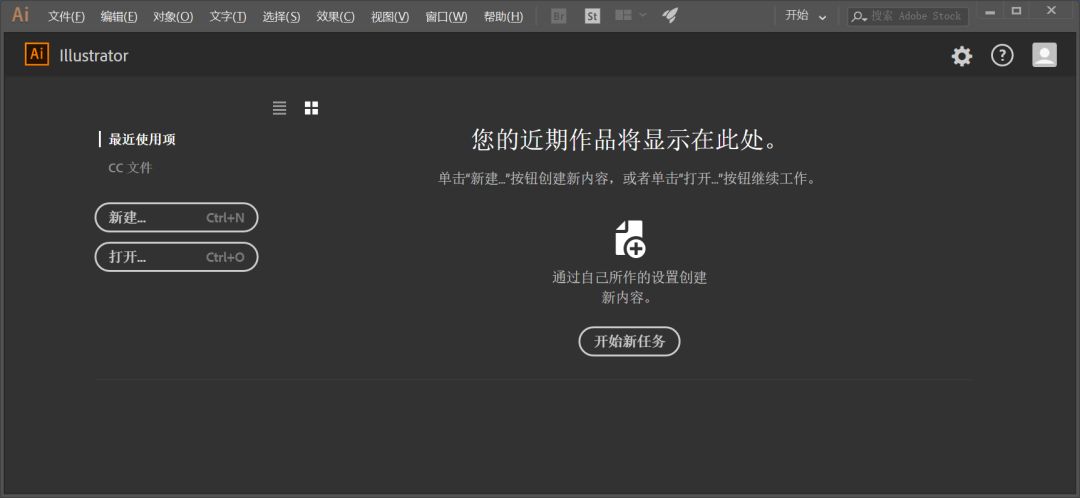Open the 文件(F) menu
The image size is (1080, 498).
pyautogui.click(x=67, y=17)
